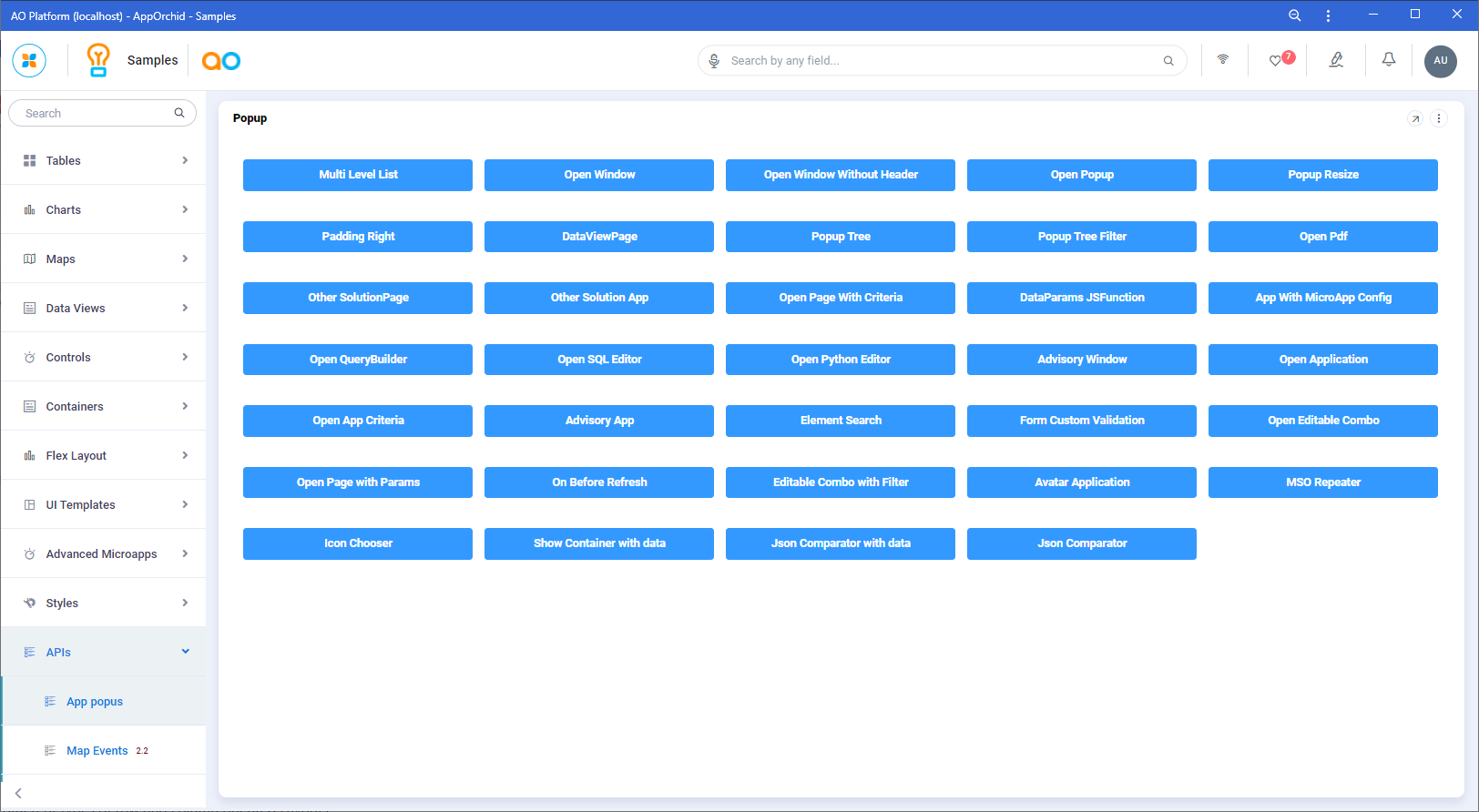Click the microphone icon in search bar
The width and height of the screenshot is (1479, 812).
(x=714, y=61)
